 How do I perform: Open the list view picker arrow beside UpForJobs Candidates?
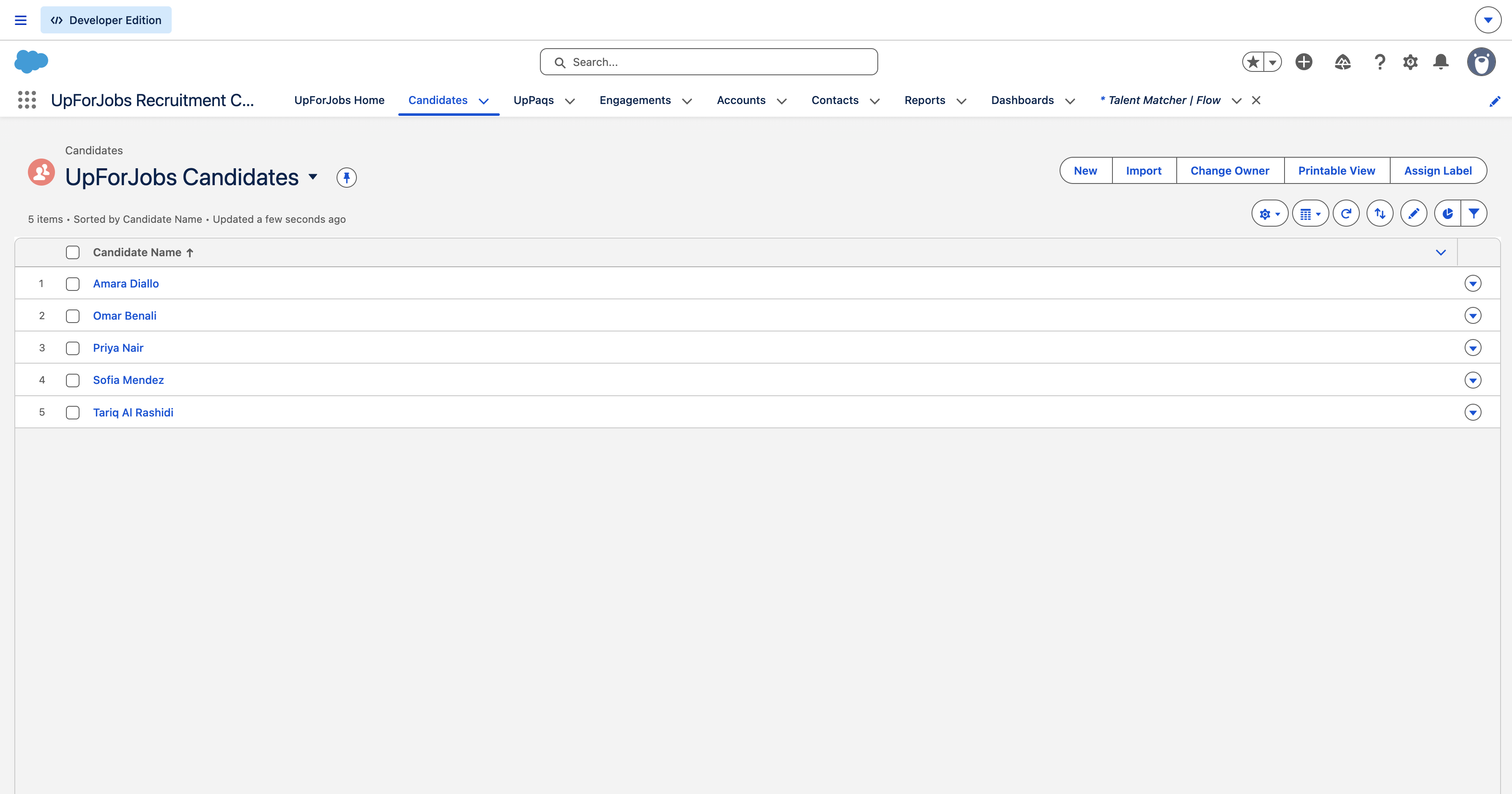tap(313, 177)
